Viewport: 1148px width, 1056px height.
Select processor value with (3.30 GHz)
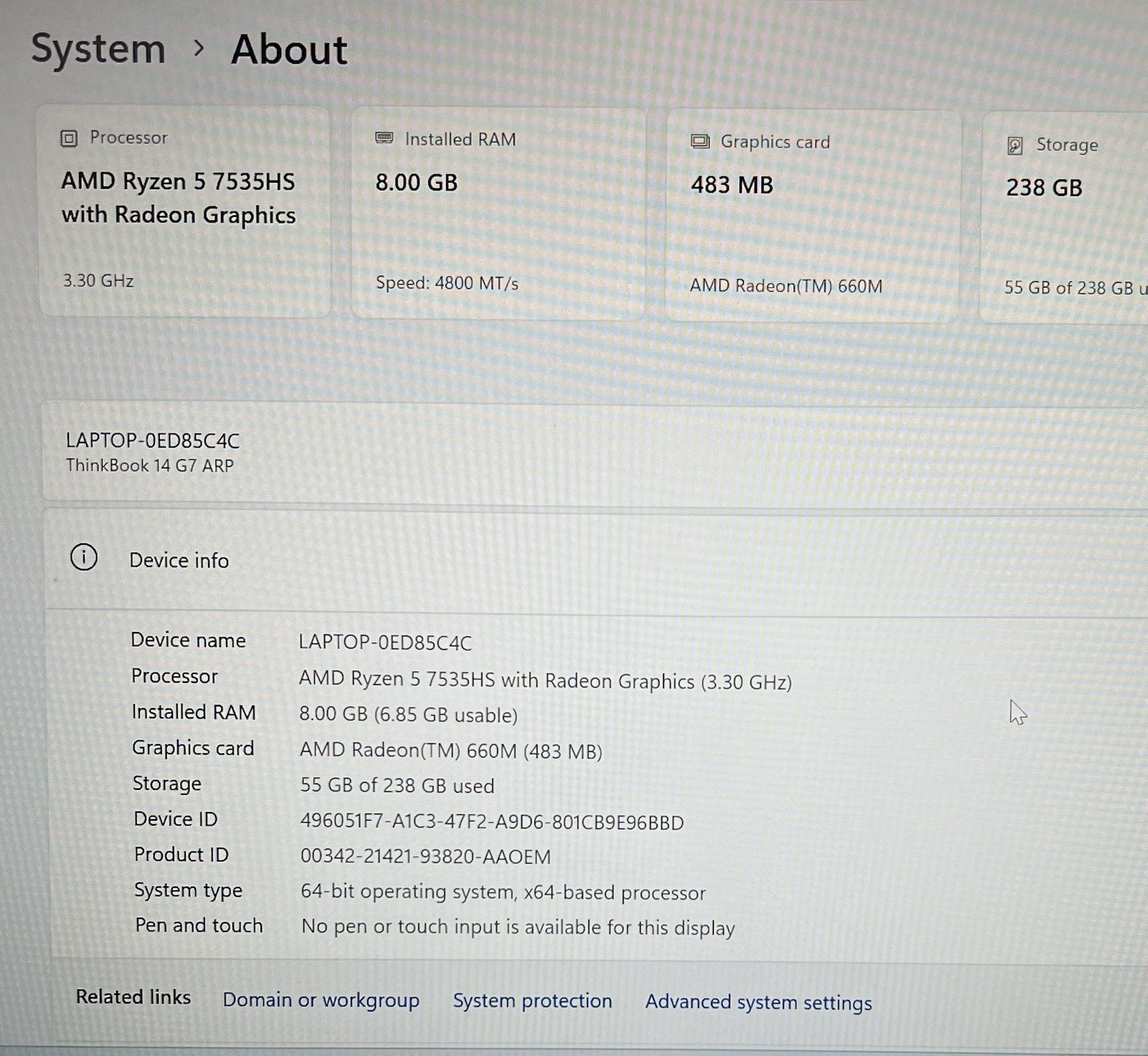[545, 680]
